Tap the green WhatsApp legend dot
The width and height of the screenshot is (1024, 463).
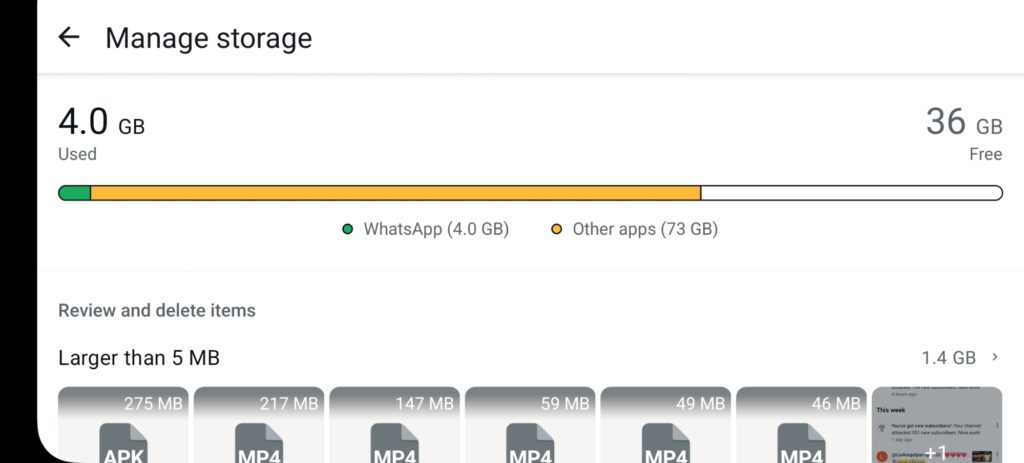[348, 229]
